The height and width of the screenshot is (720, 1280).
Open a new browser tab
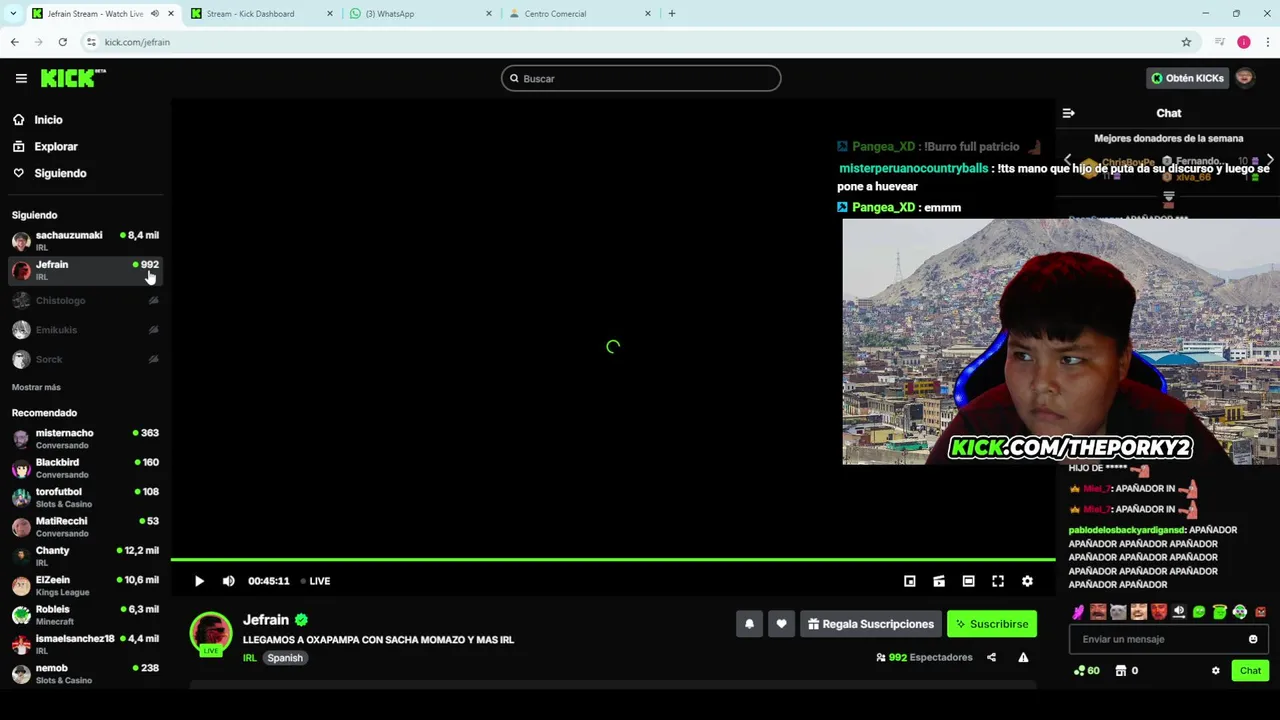[672, 14]
